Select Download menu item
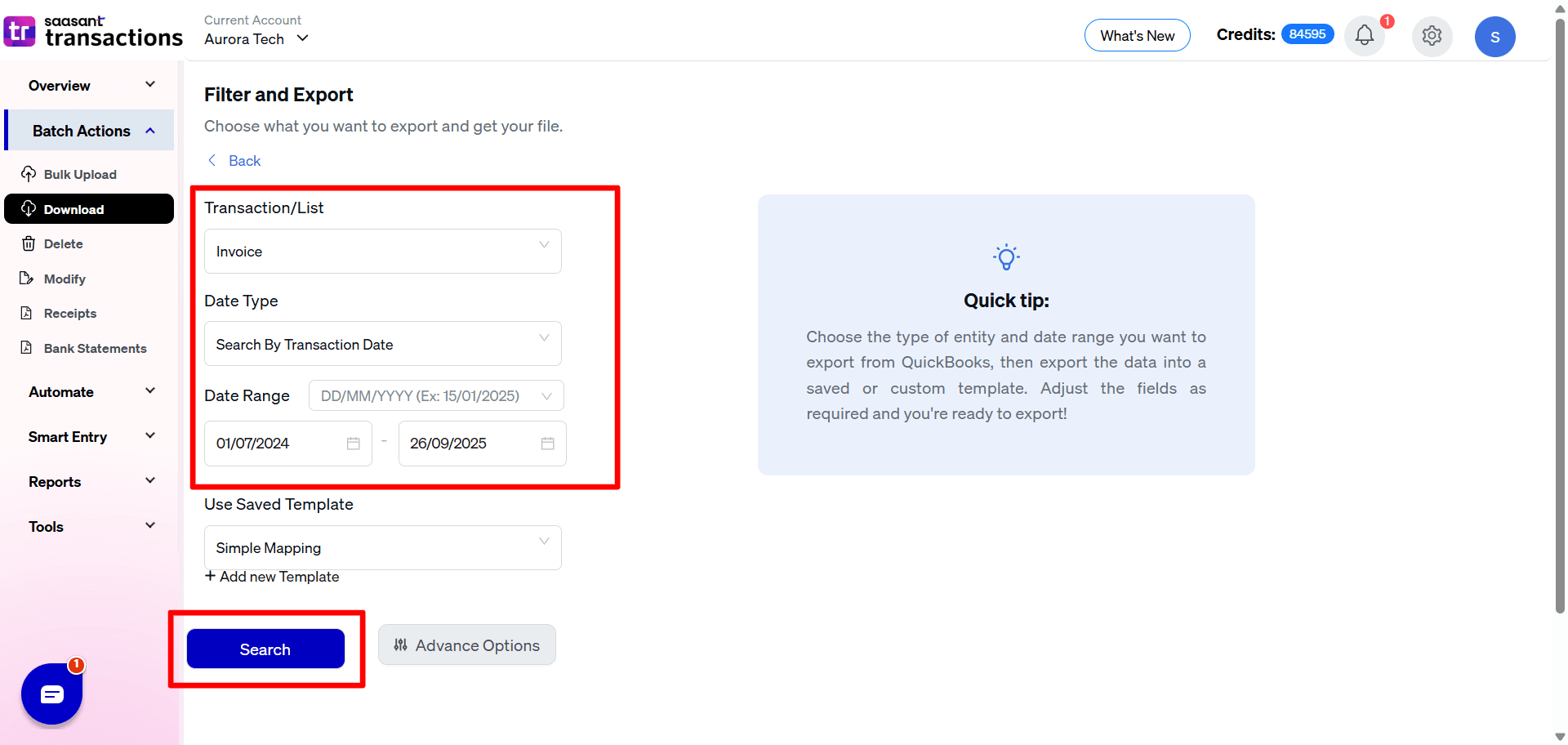Screen dimensions: 1568x745 (x=90, y=208)
